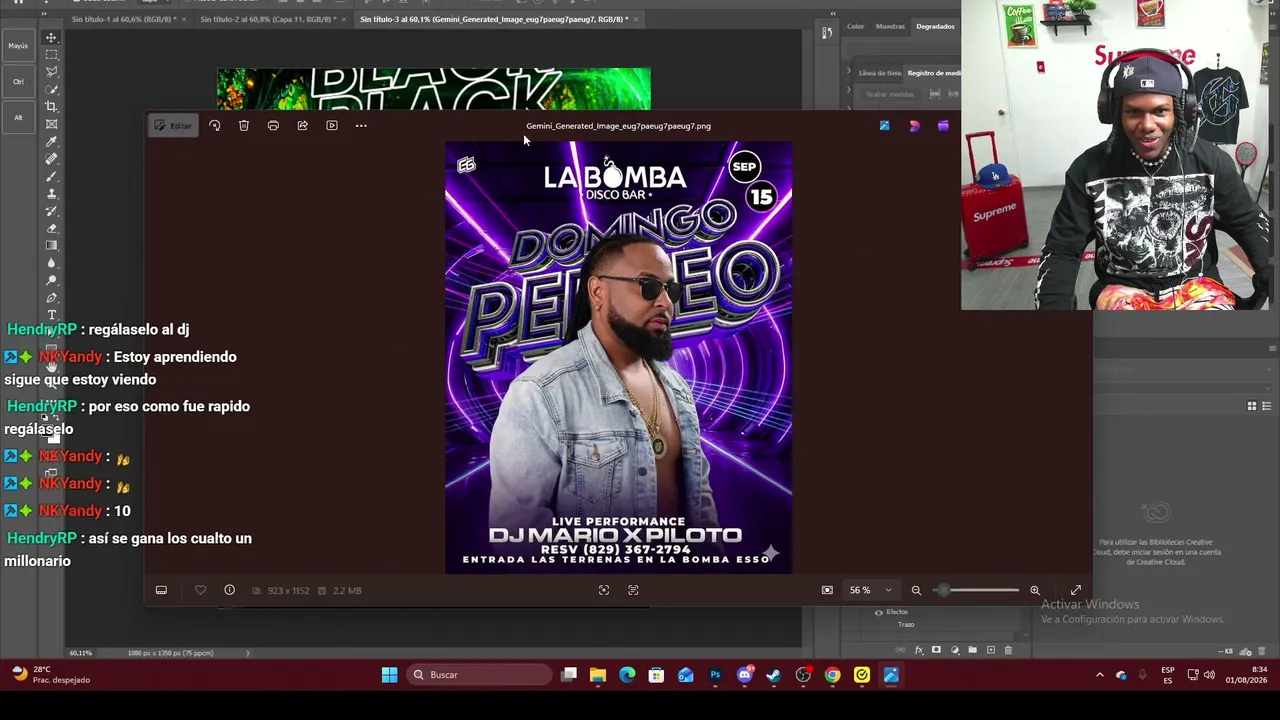Image resolution: width=1280 pixels, height=720 pixels.
Task: Show hidden system tray icons
Action: click(1100, 675)
